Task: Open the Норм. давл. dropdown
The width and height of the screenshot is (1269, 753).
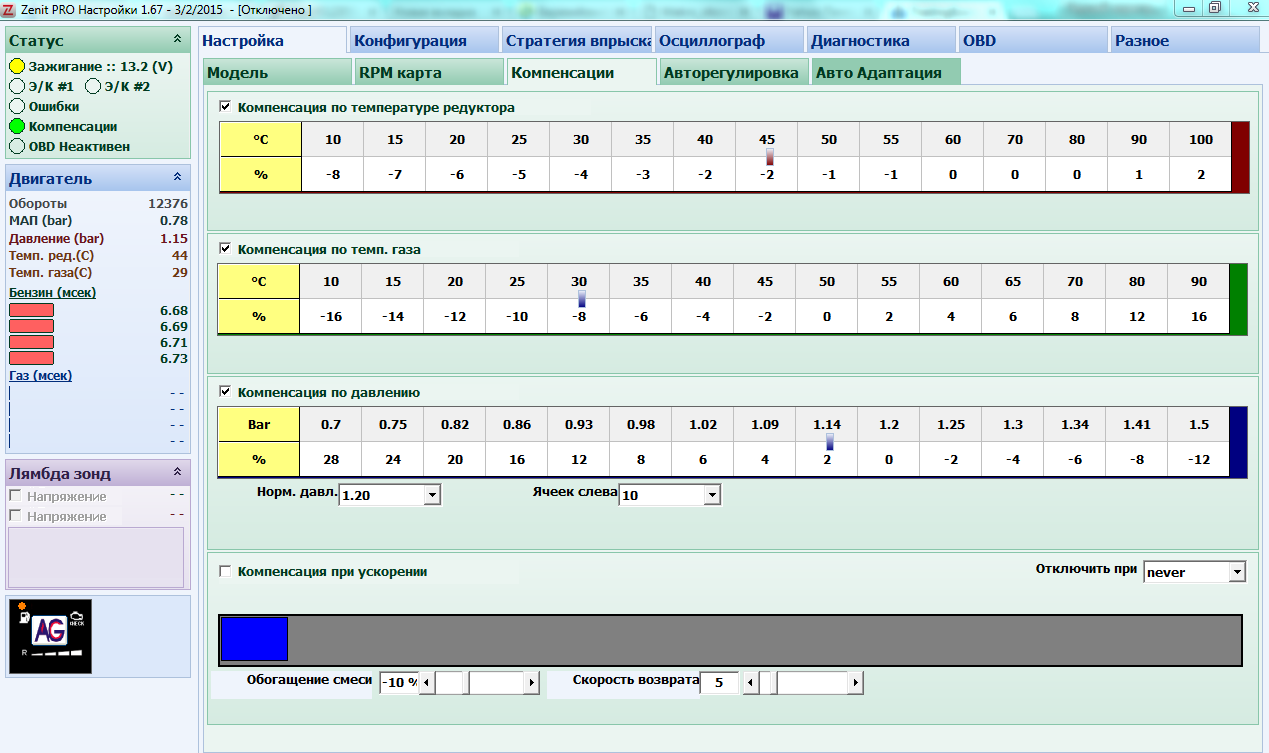Action: (x=432, y=495)
